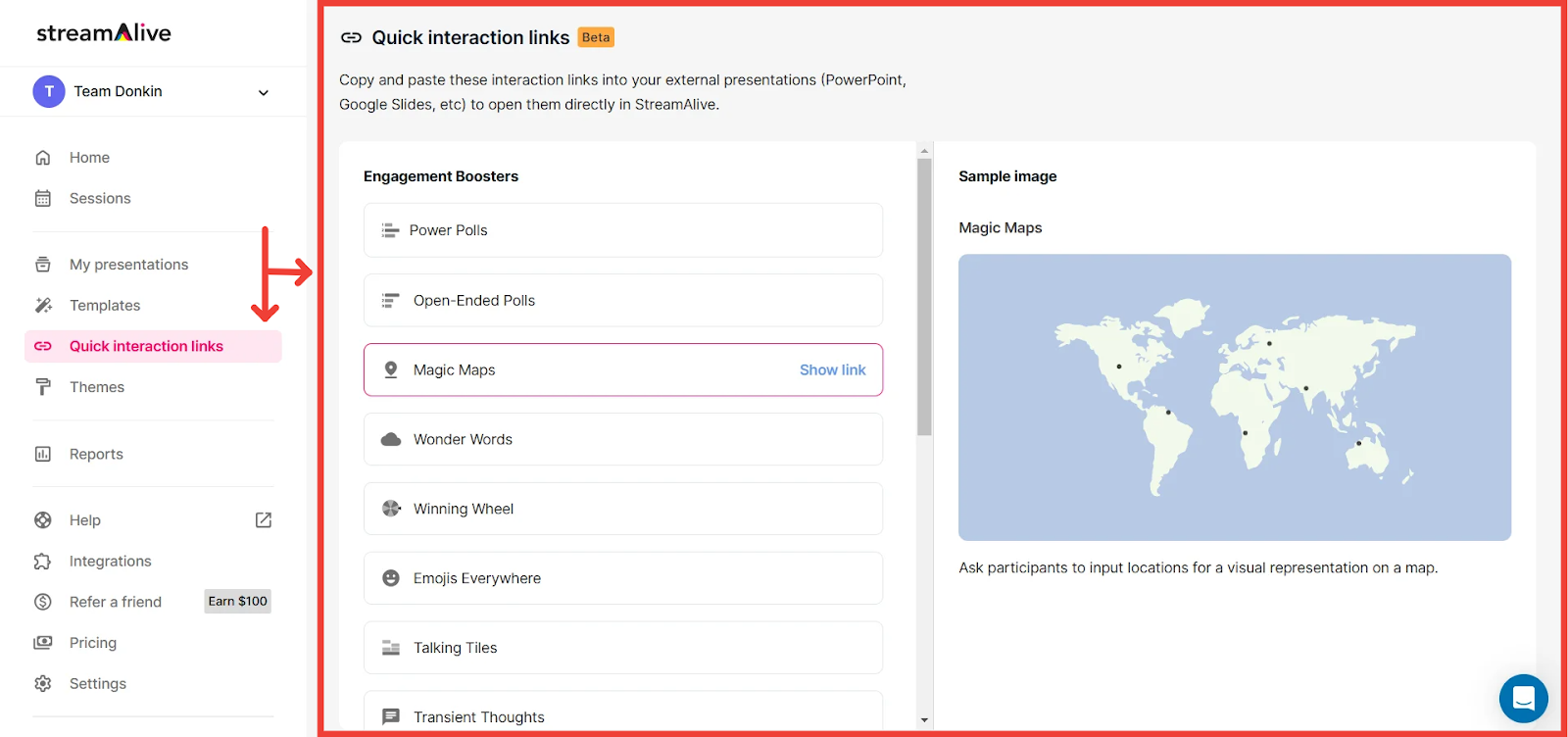Select the Power Polls card
The image size is (1568, 737).
click(x=623, y=230)
